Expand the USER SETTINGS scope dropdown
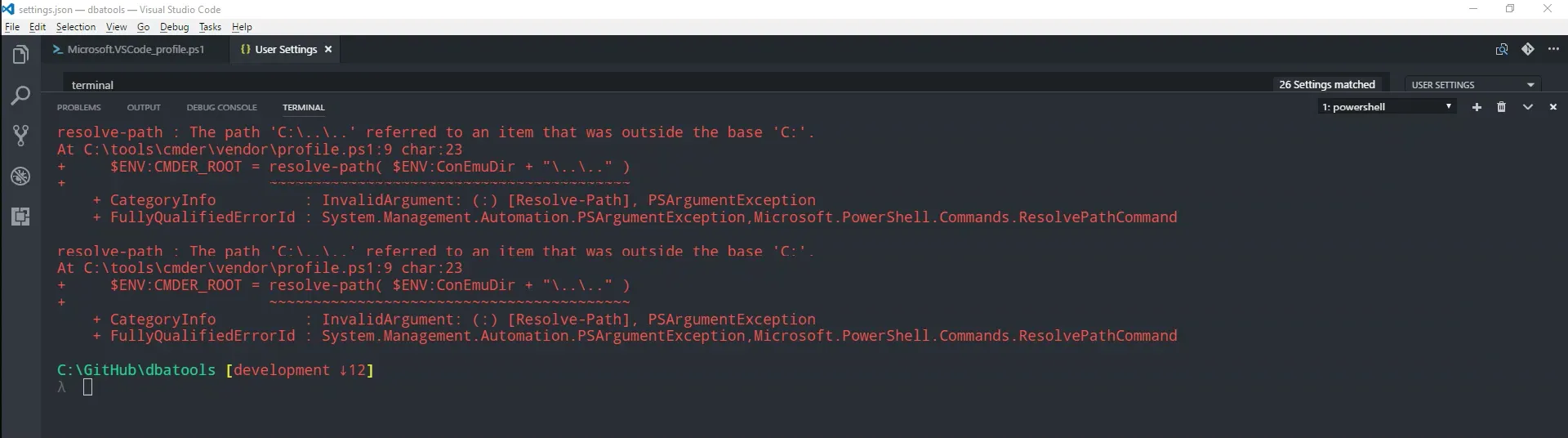 point(1473,84)
